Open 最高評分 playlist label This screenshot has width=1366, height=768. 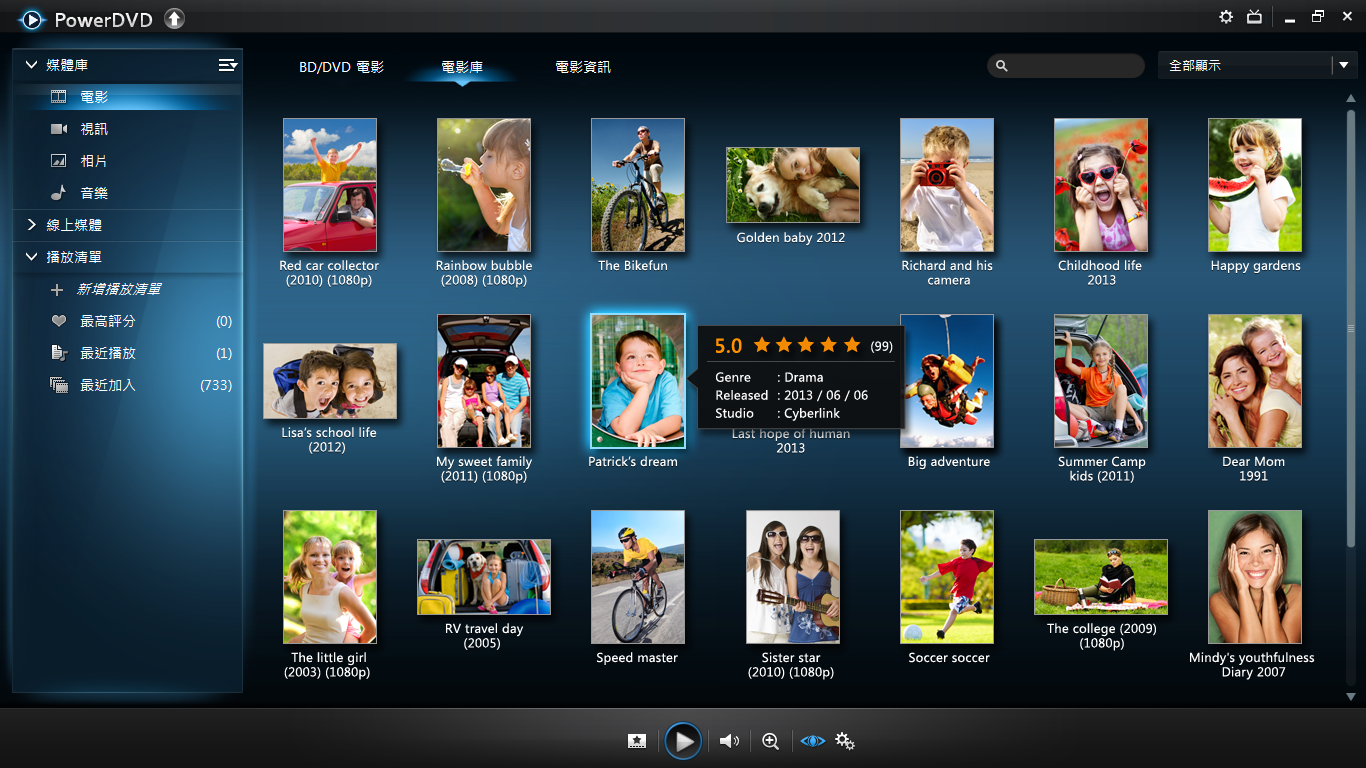click(108, 321)
